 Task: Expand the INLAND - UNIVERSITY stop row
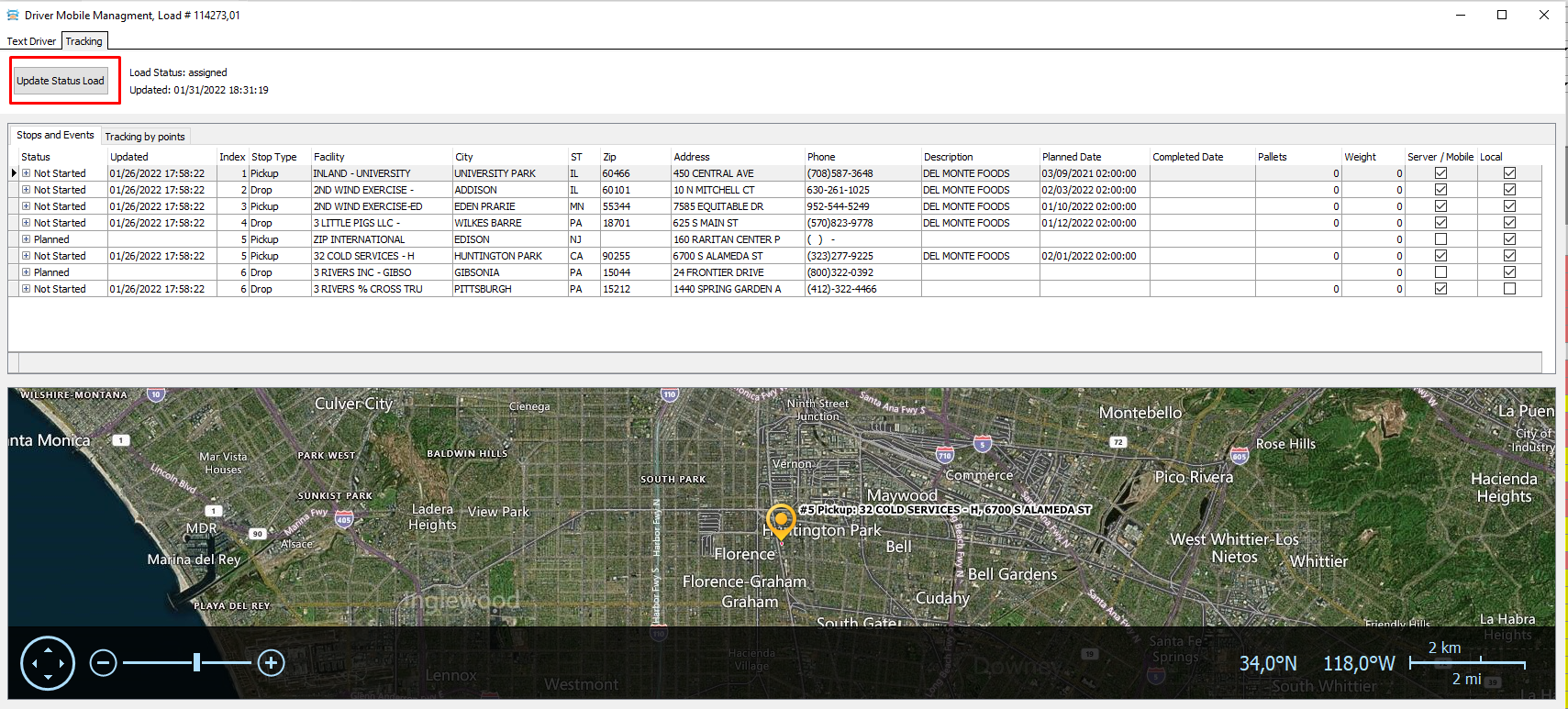click(27, 173)
